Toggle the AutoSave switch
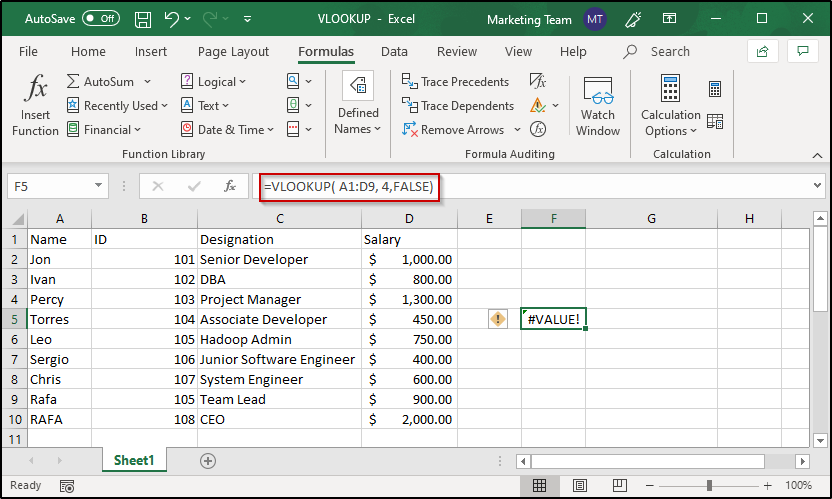The height and width of the screenshot is (499, 832). point(101,19)
